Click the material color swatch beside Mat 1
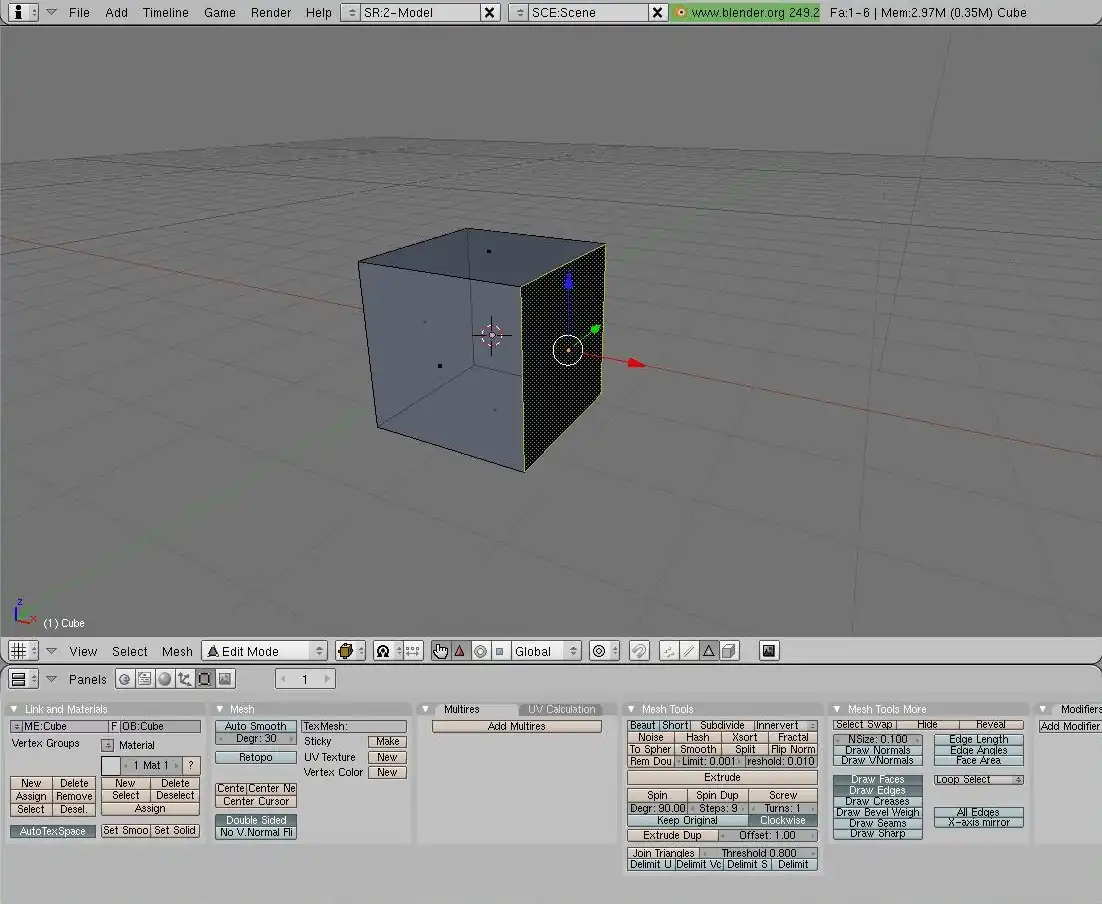The height and width of the screenshot is (904, 1102). [110, 765]
